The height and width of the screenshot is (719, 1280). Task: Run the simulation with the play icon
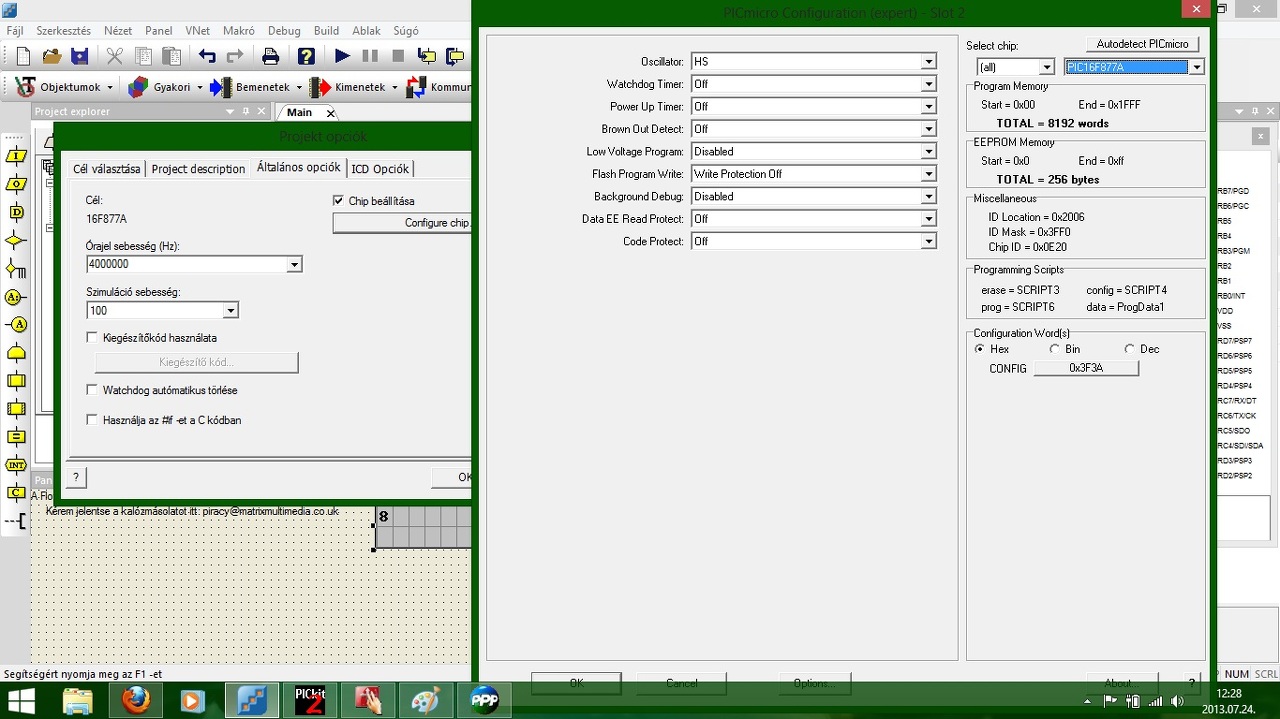(342, 57)
